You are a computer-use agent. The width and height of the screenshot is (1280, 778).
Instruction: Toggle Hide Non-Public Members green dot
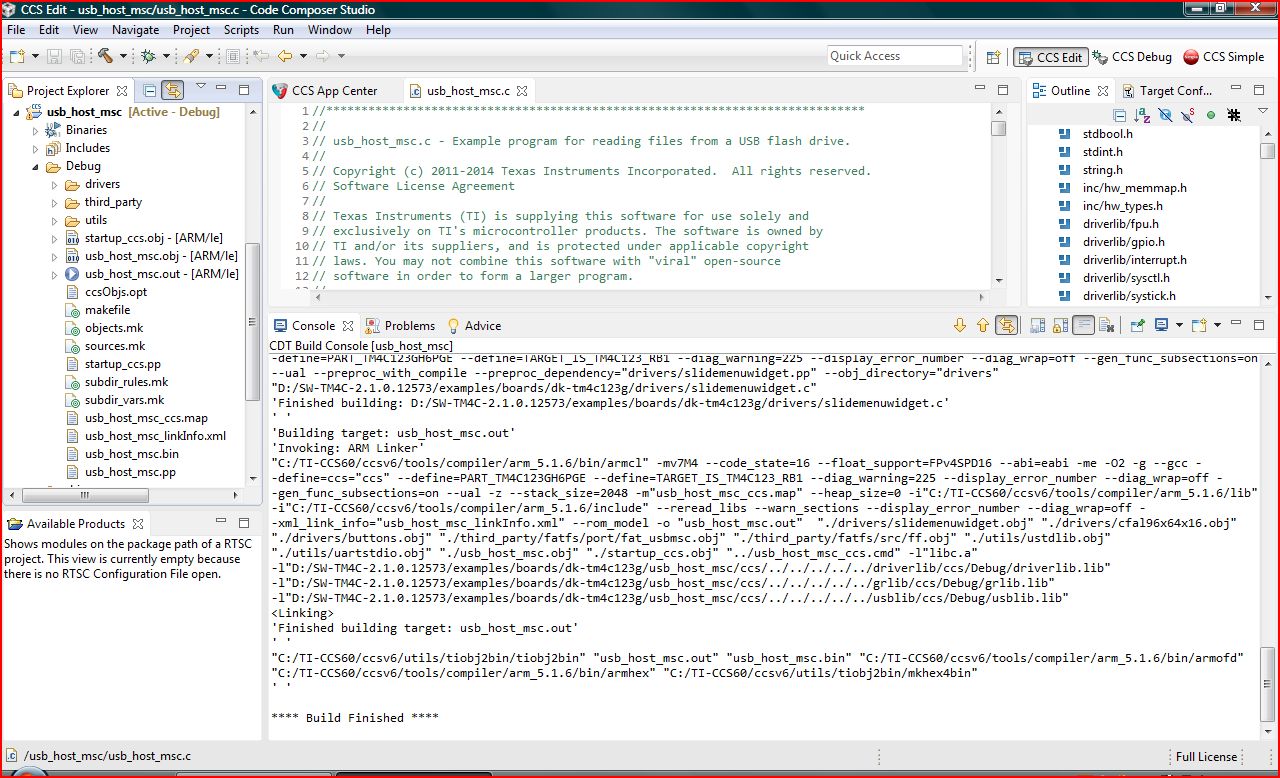[x=1210, y=115]
